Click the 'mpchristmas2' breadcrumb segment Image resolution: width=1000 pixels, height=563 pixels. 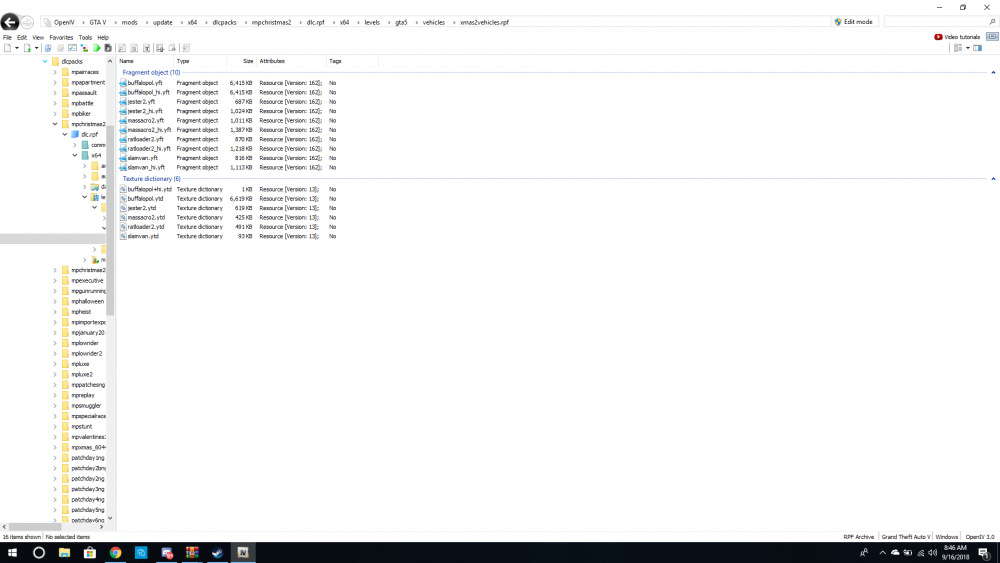271,22
